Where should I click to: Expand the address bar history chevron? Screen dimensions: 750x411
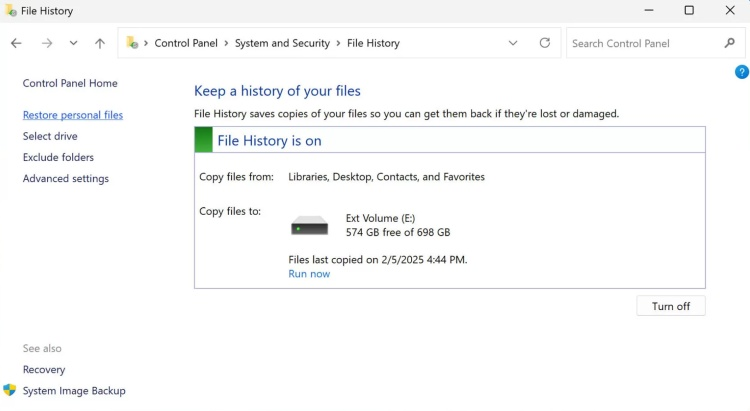pyautogui.click(x=513, y=43)
